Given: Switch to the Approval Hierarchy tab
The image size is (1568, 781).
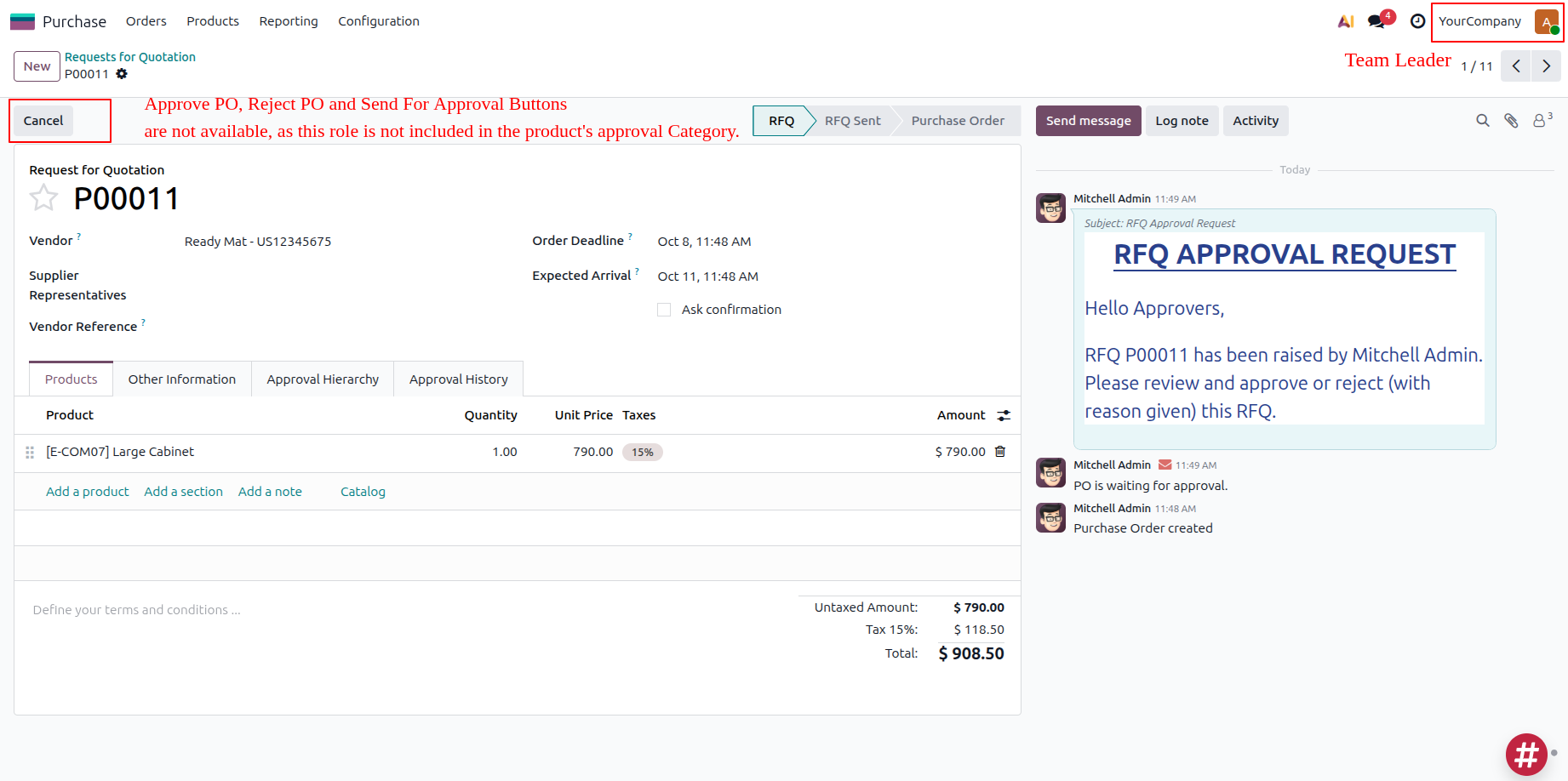Looking at the screenshot, I should 323,379.
